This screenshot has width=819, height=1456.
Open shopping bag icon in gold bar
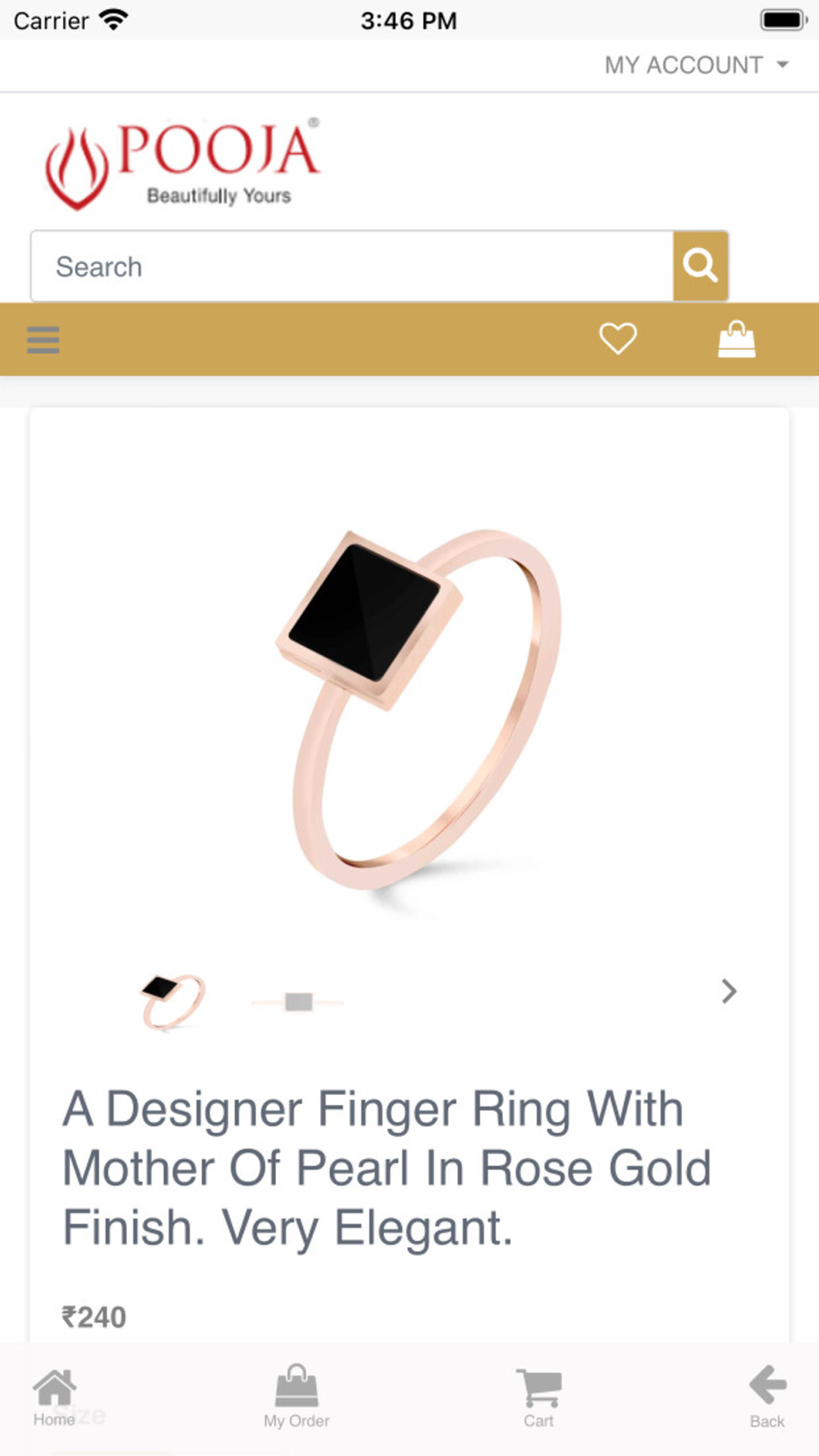click(736, 339)
